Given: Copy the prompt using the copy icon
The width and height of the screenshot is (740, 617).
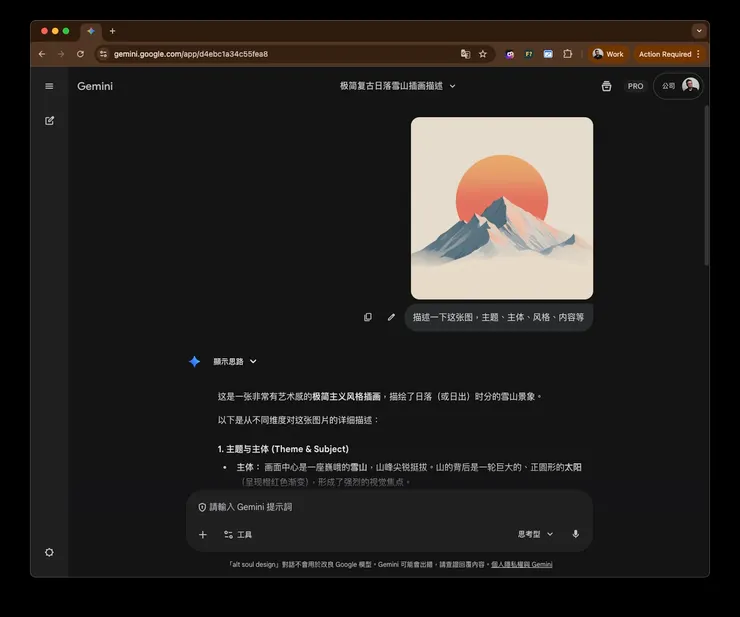Looking at the screenshot, I should tap(368, 317).
